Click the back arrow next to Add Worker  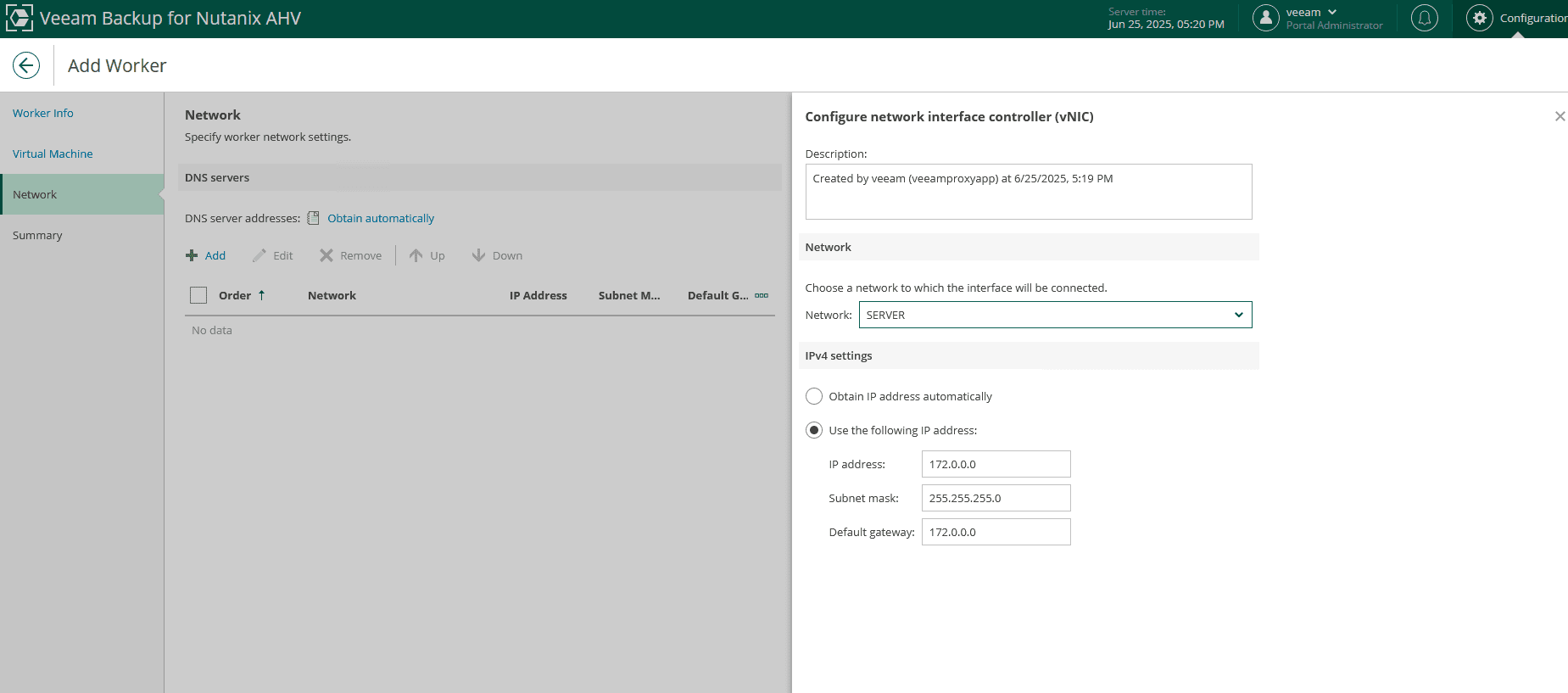[26, 65]
